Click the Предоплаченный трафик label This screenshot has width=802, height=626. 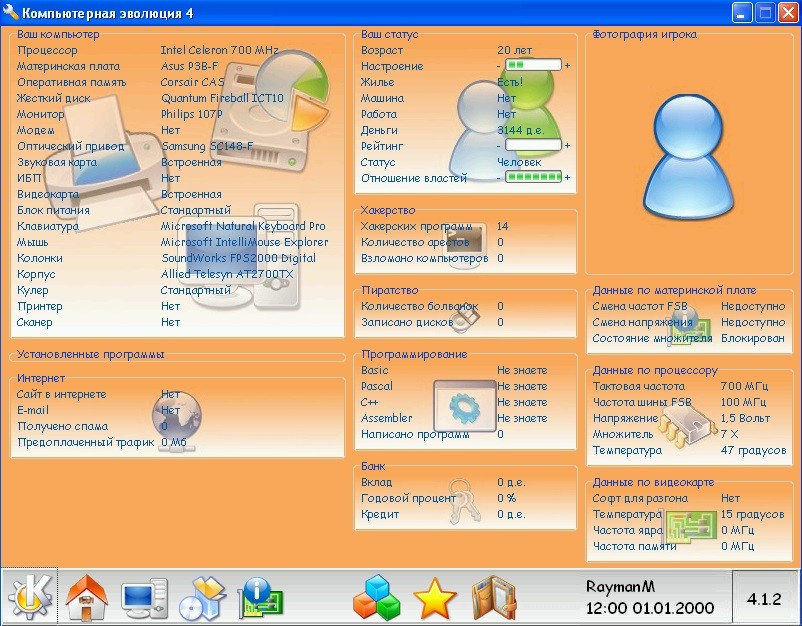click(85, 442)
